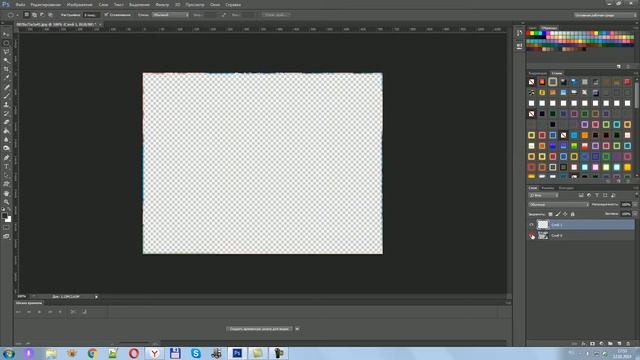
Task: Select the History Brush tool
Action: (x=6, y=113)
